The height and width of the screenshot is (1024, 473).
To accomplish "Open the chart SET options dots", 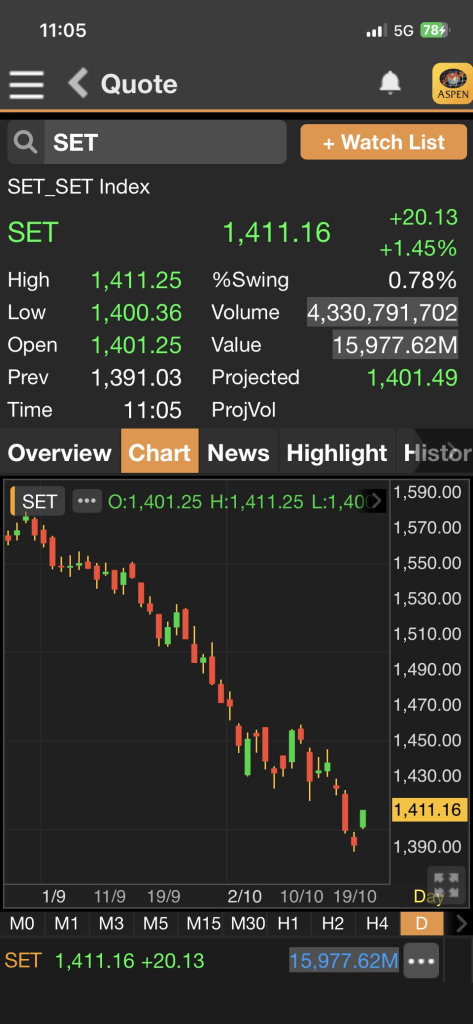I will (87, 501).
